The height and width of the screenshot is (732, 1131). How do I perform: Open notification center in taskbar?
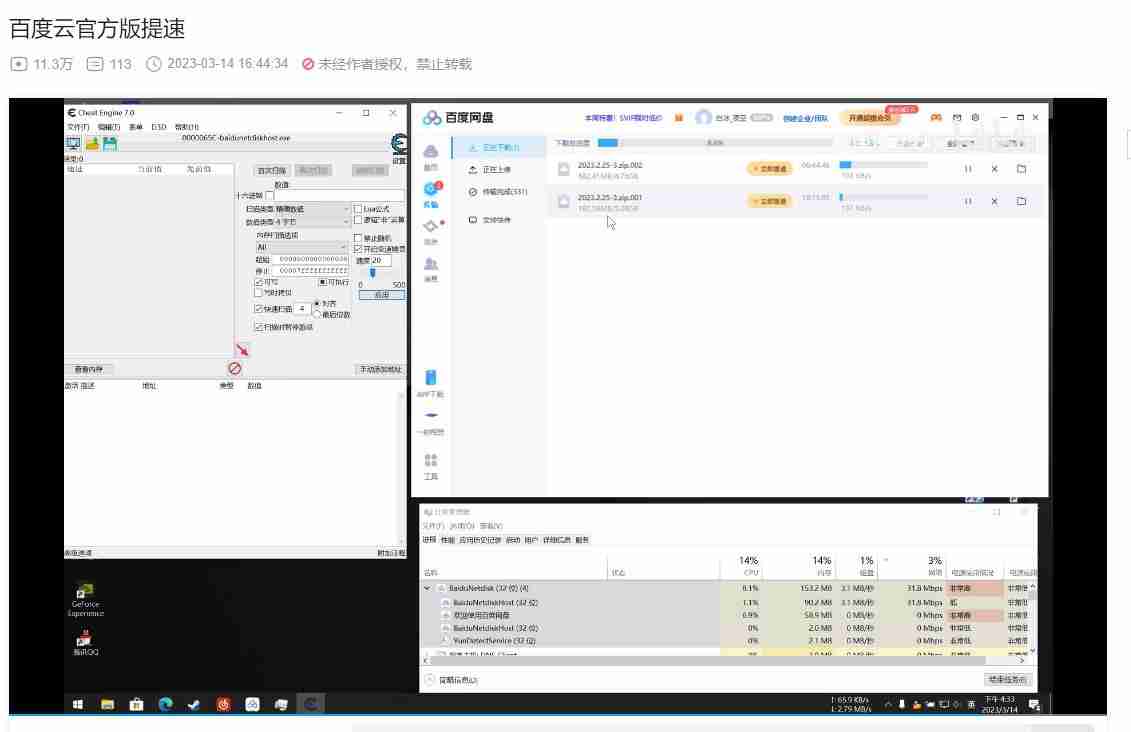point(1034,705)
